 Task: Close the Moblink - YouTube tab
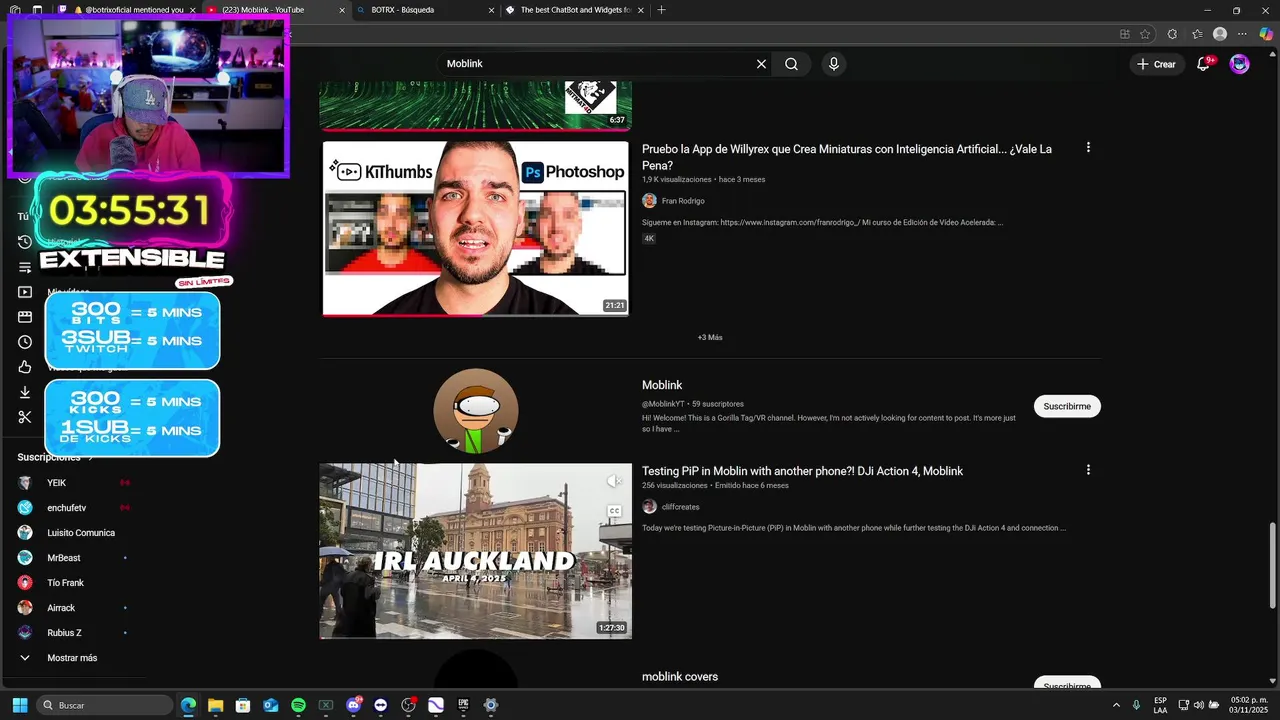342,10
